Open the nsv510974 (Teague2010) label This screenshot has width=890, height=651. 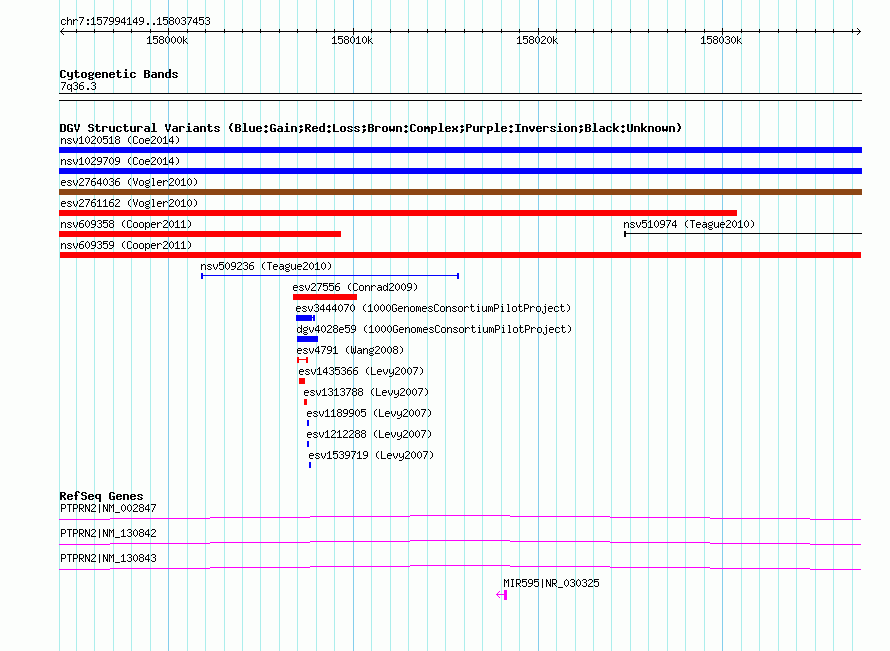(689, 224)
